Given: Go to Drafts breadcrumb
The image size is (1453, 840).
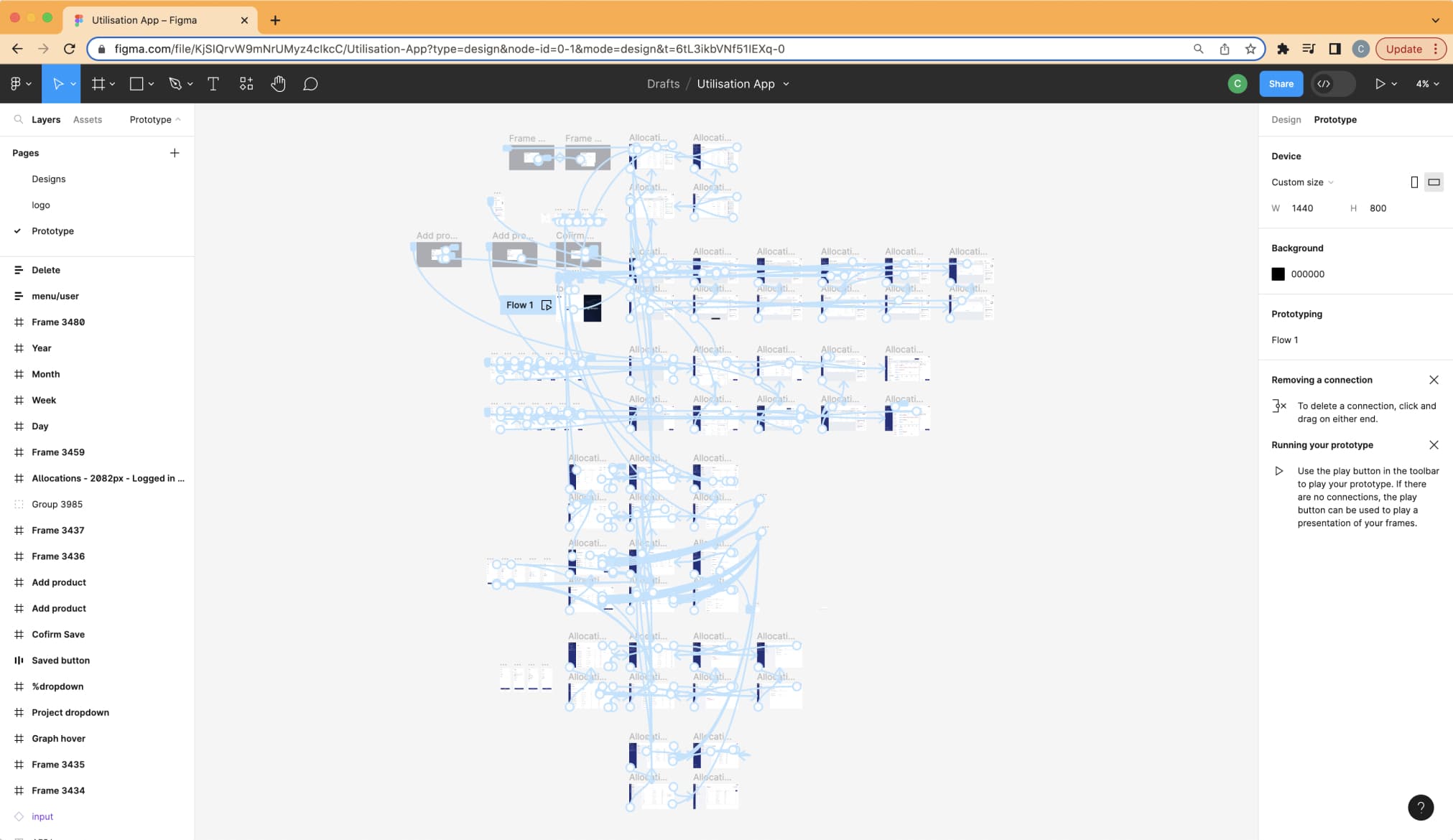Looking at the screenshot, I should click(x=663, y=84).
